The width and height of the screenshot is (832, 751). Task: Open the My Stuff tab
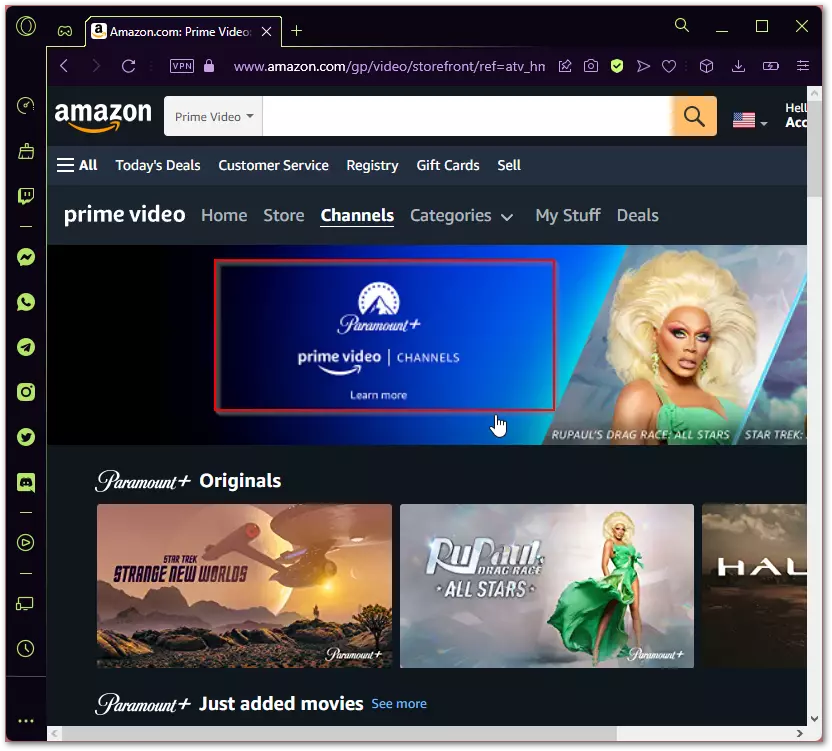point(568,215)
